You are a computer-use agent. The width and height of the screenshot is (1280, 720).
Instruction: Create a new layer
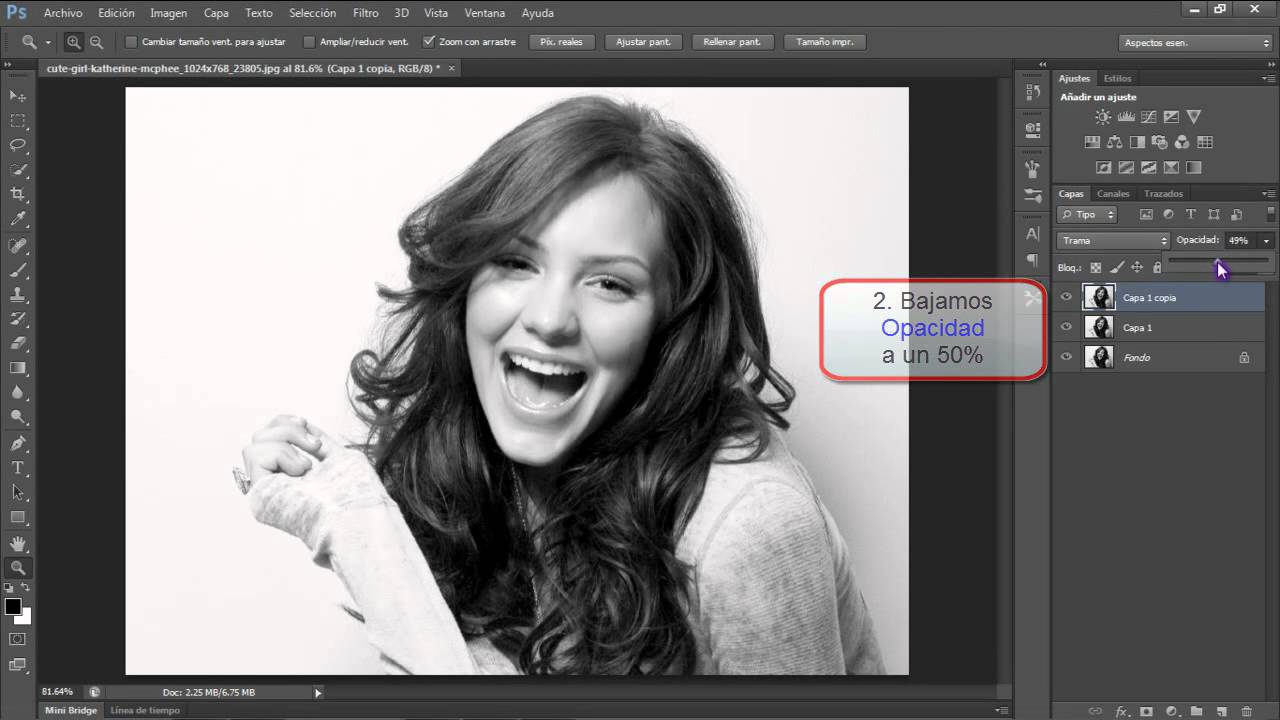coord(1221,712)
